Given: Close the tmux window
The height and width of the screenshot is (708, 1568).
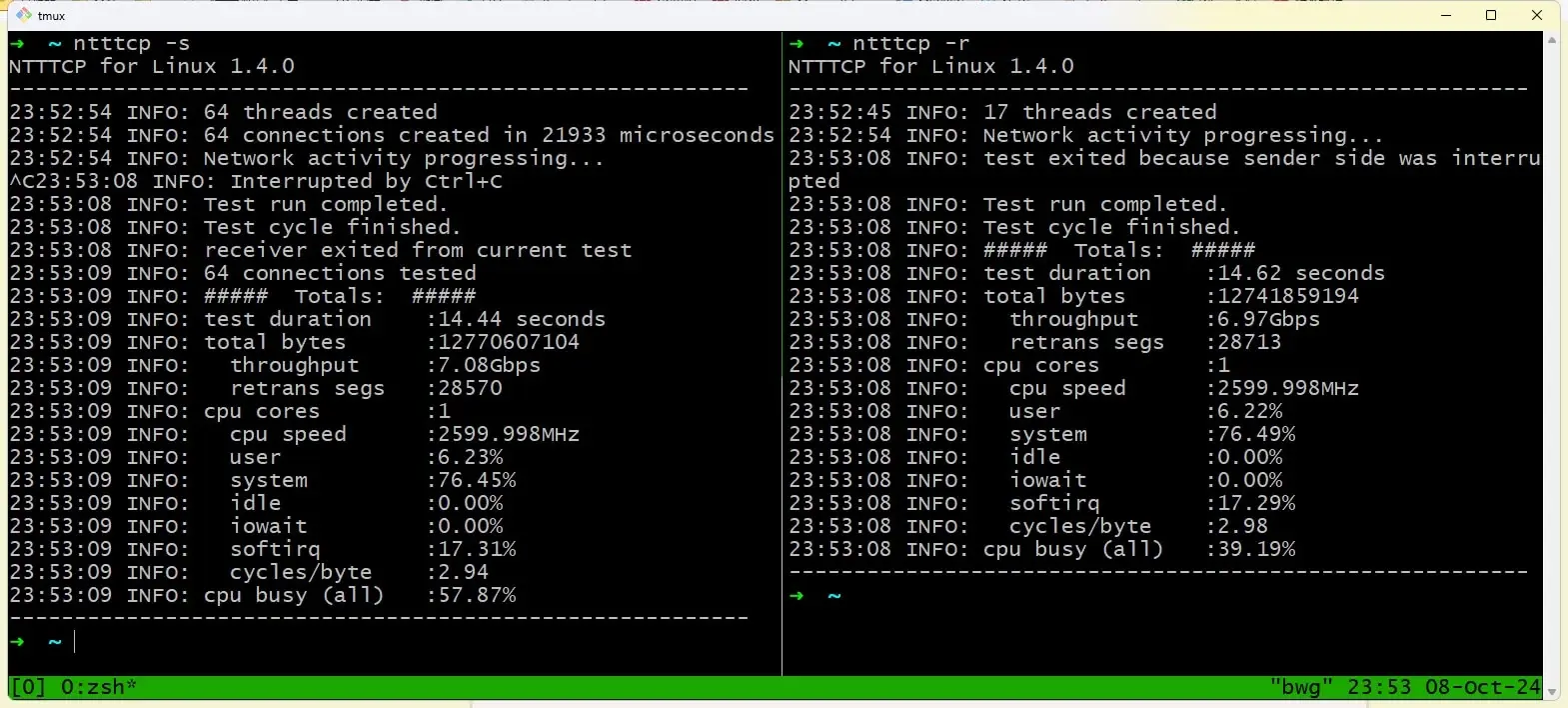Looking at the screenshot, I should (x=1537, y=15).
